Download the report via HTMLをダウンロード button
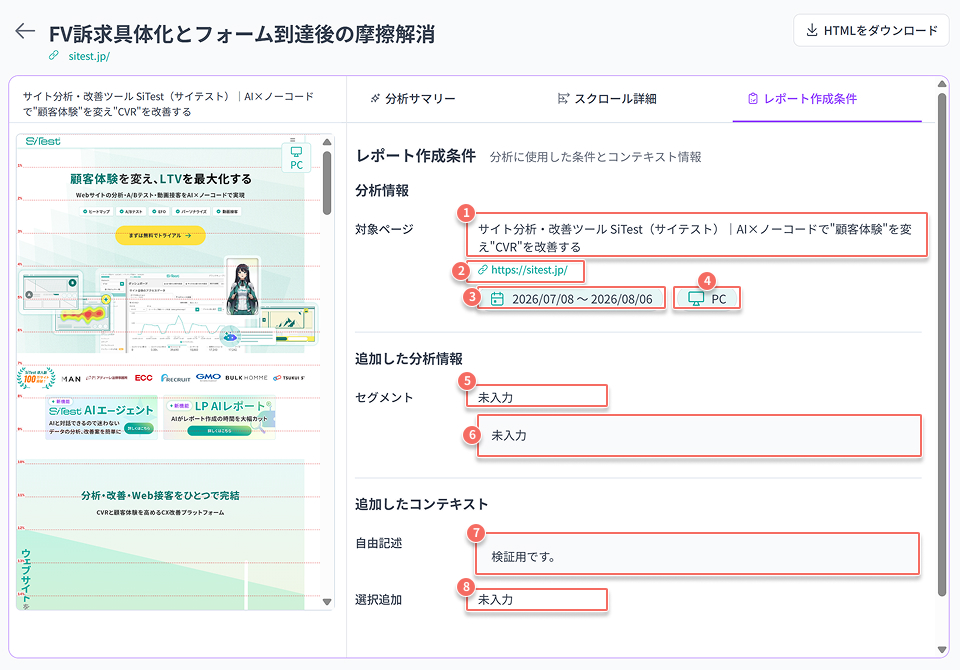This screenshot has height=670, width=960. click(x=871, y=31)
